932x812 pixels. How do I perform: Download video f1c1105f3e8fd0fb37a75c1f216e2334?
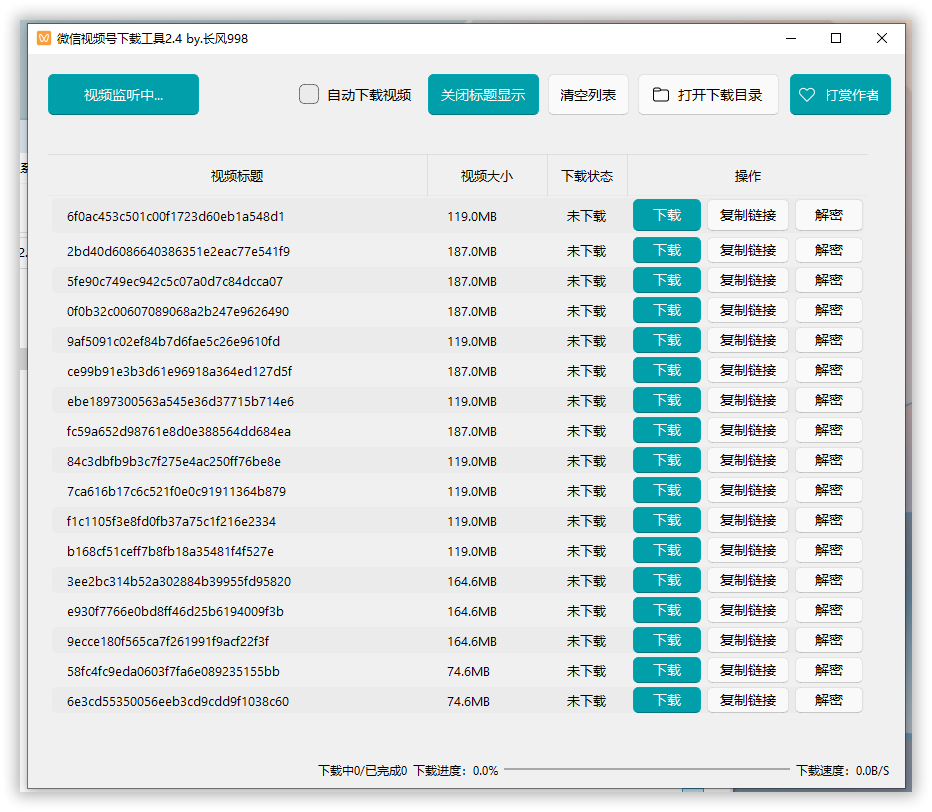coord(667,520)
